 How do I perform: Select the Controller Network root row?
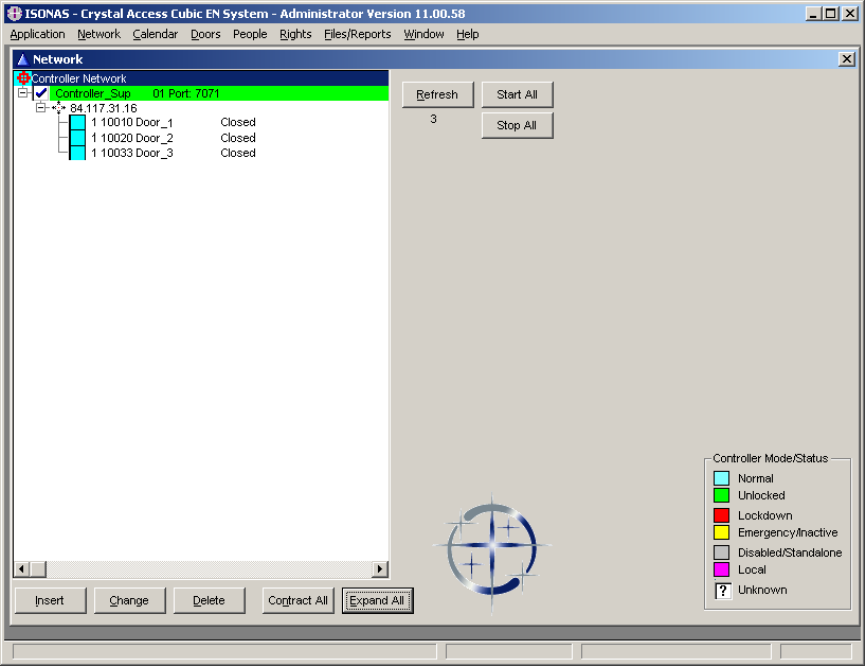click(x=201, y=78)
